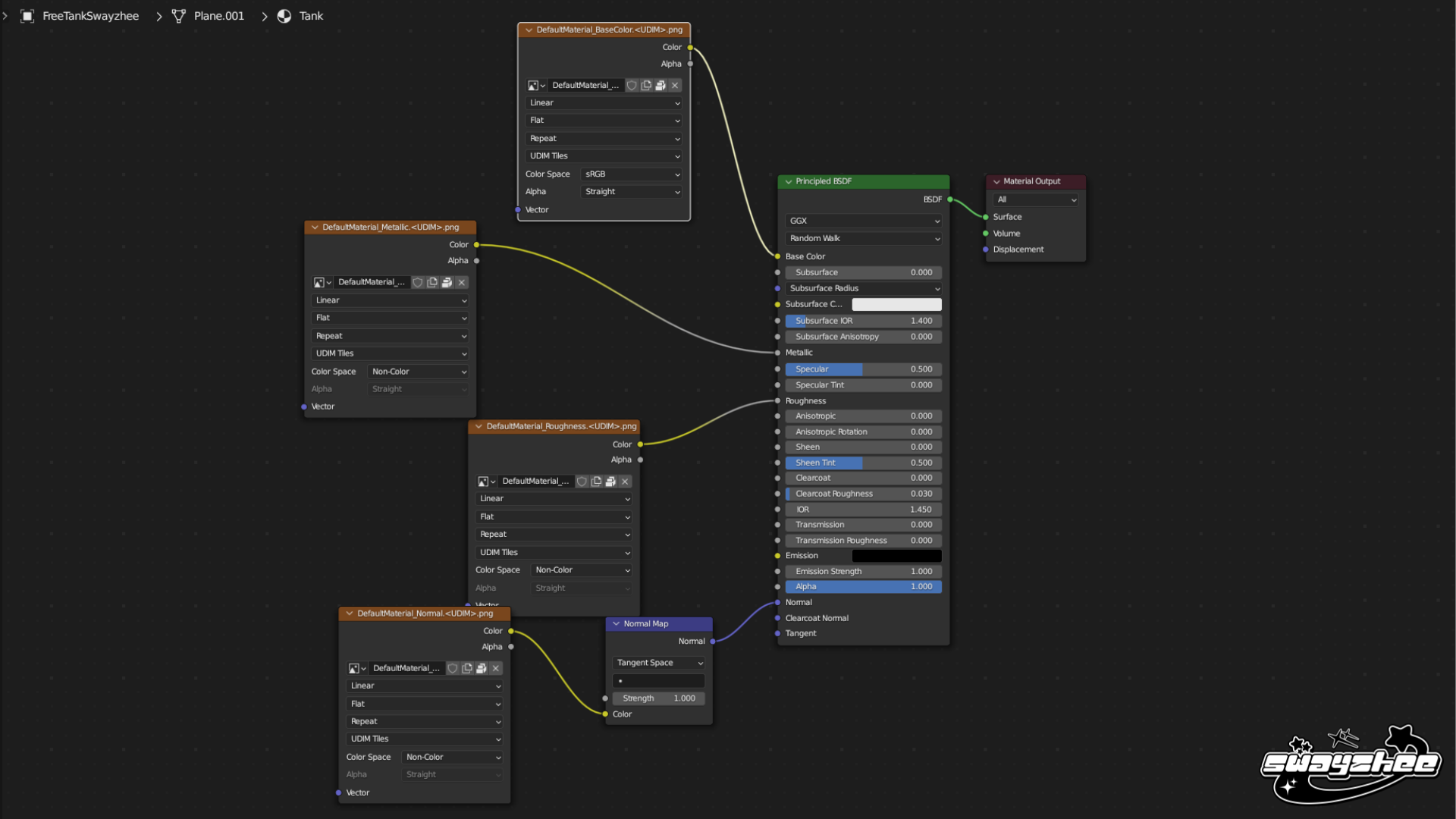
Task: Click new image copy icon on Normal node
Action: tap(467, 668)
